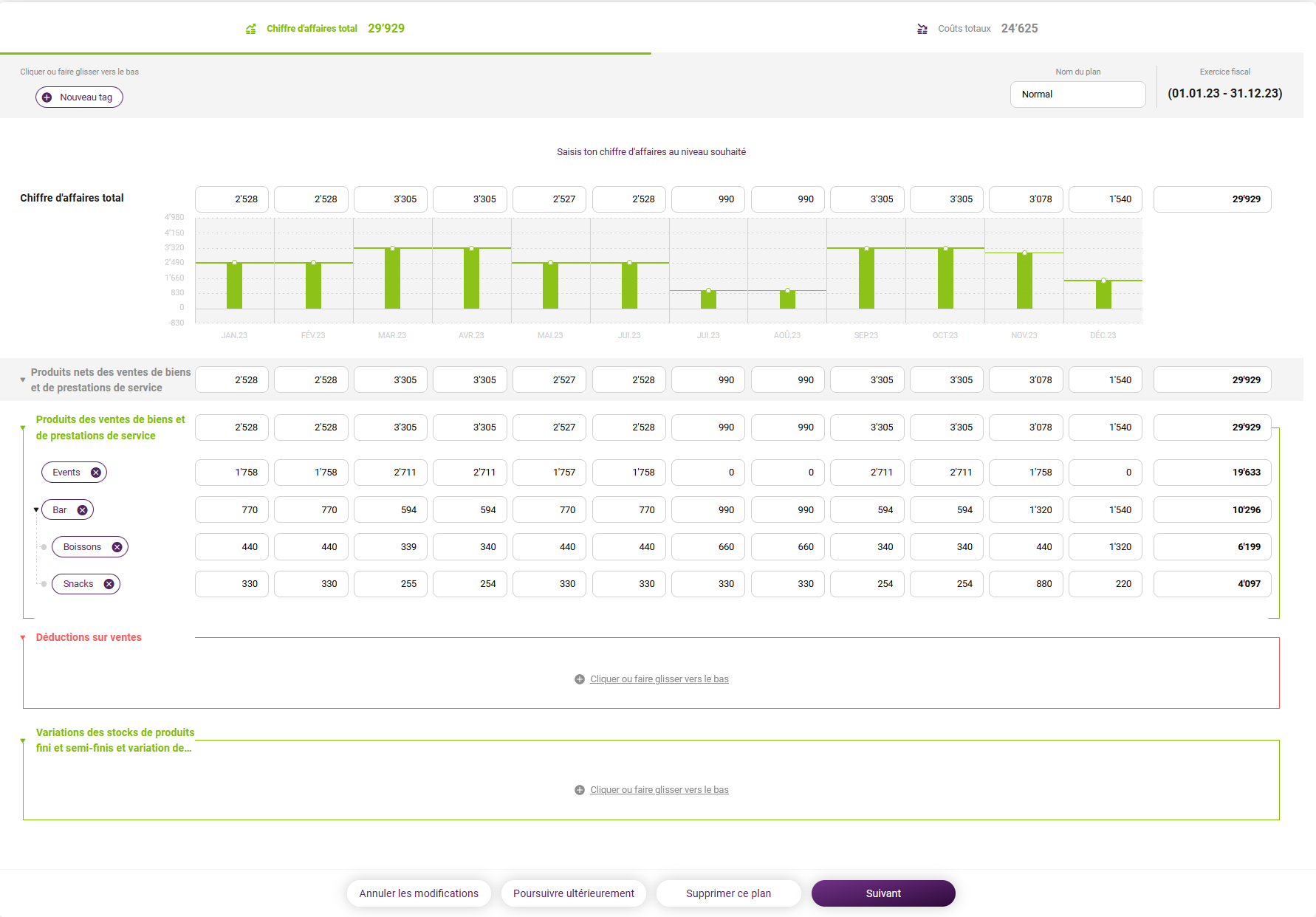
Task: Click the Coûts totaux icon
Action: pyautogui.click(x=922, y=29)
